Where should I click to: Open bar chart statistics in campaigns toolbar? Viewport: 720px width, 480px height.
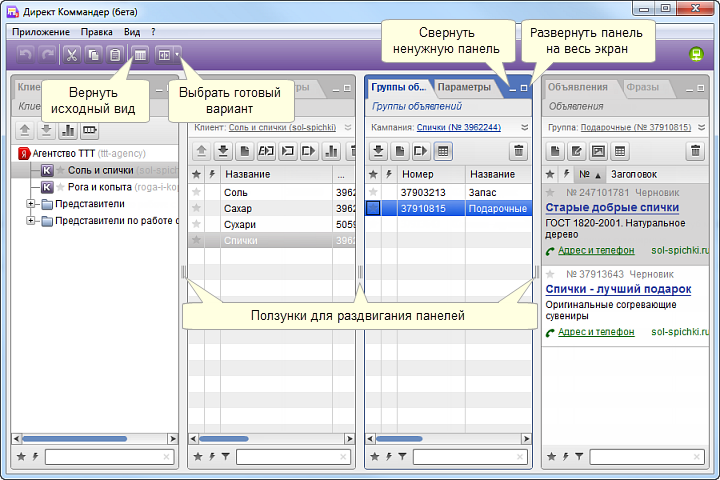click(x=331, y=151)
